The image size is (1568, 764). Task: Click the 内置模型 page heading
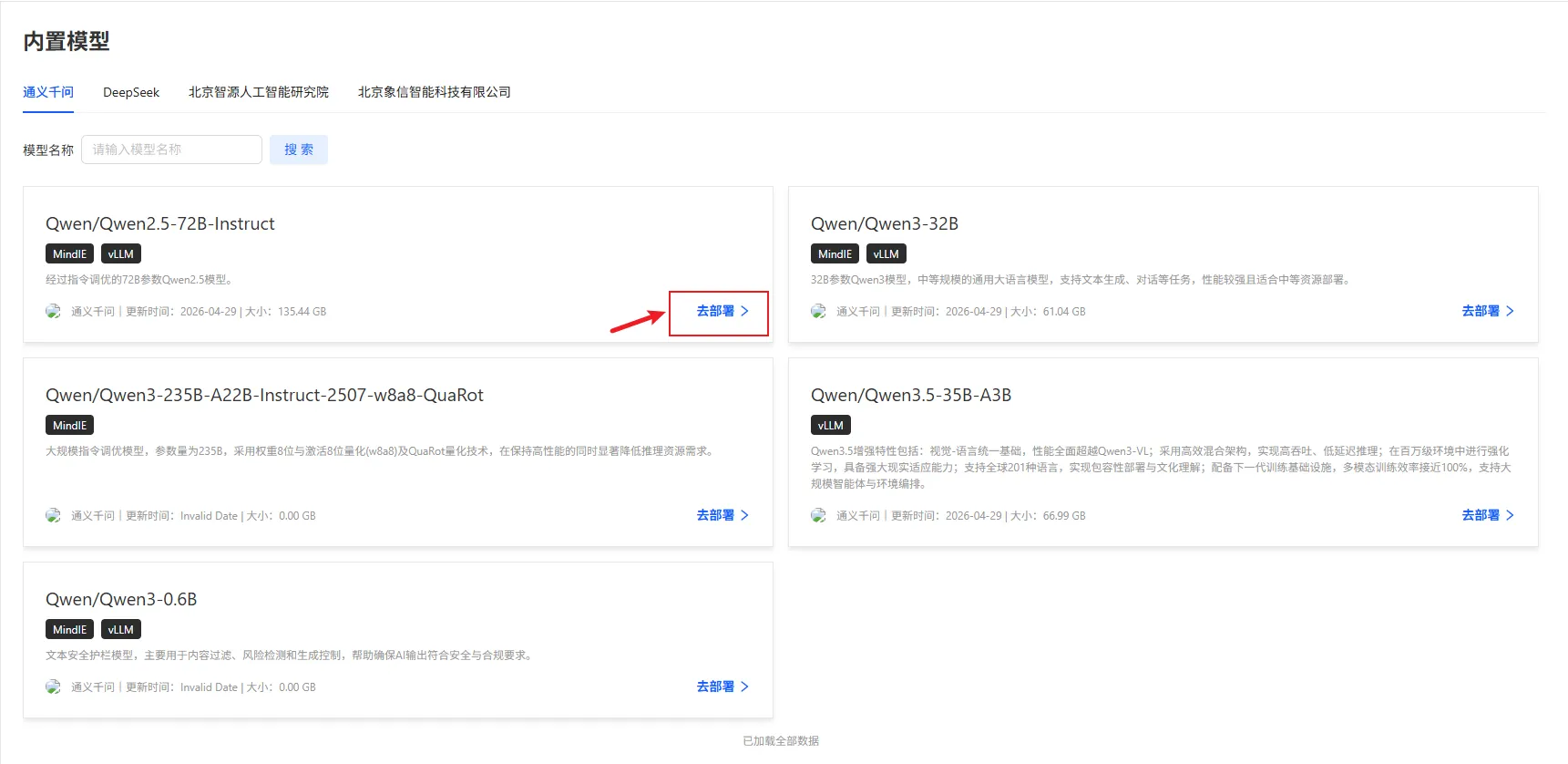tap(67, 41)
